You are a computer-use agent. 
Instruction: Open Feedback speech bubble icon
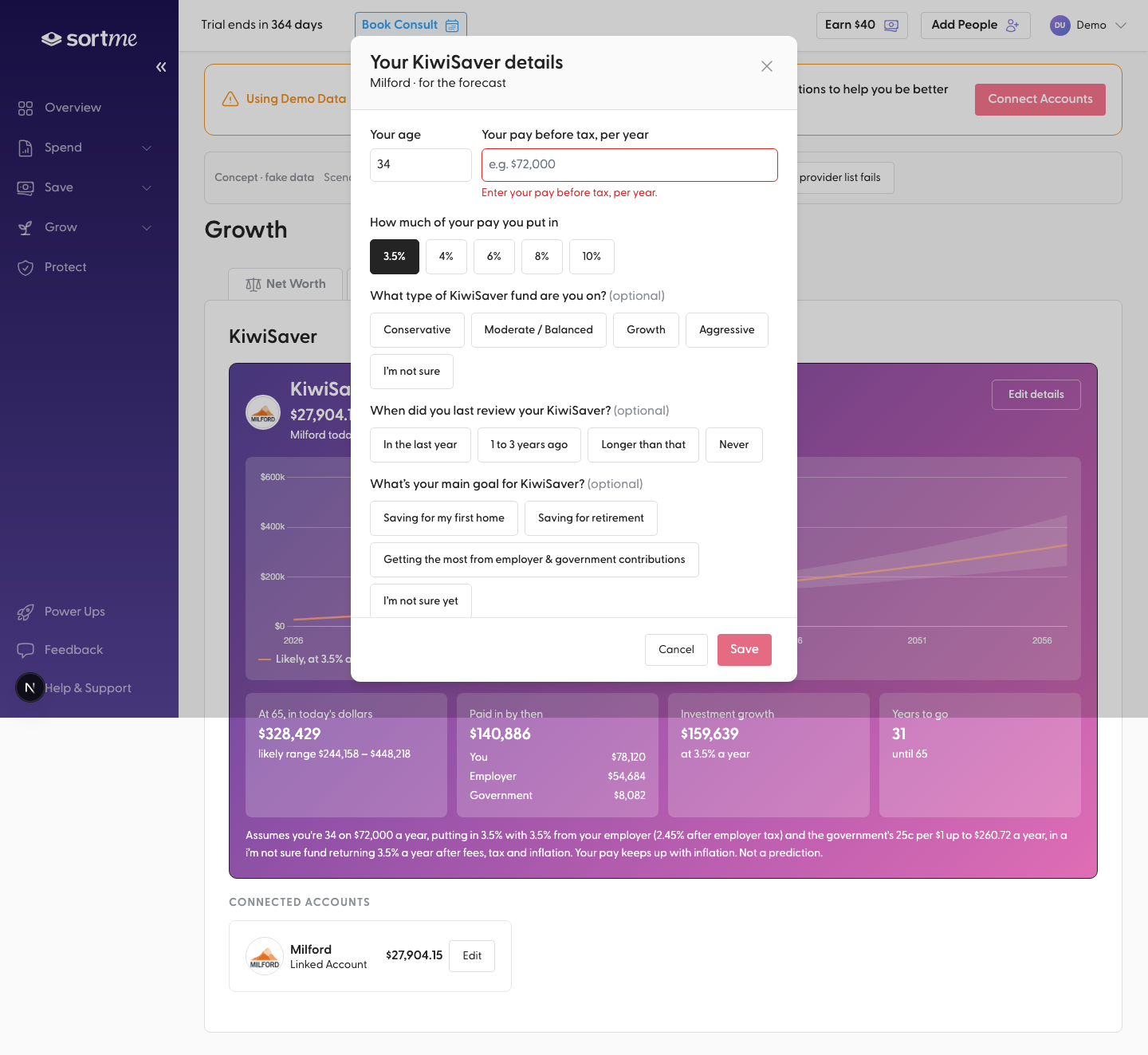pos(26,650)
